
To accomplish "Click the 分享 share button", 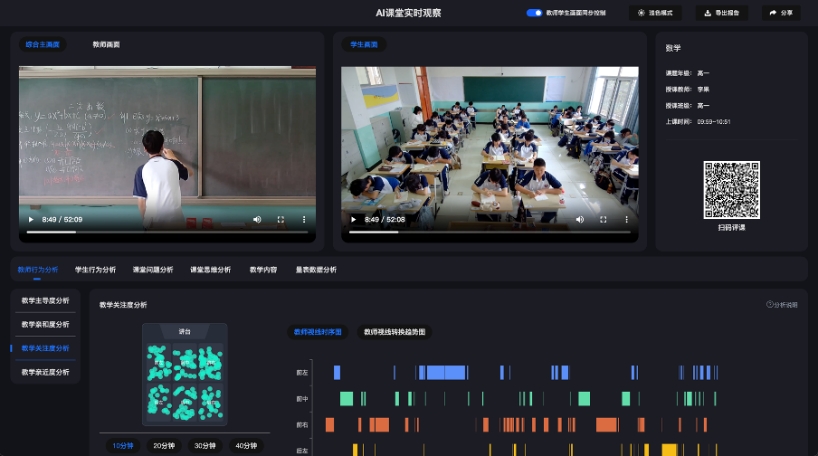I will [781, 13].
